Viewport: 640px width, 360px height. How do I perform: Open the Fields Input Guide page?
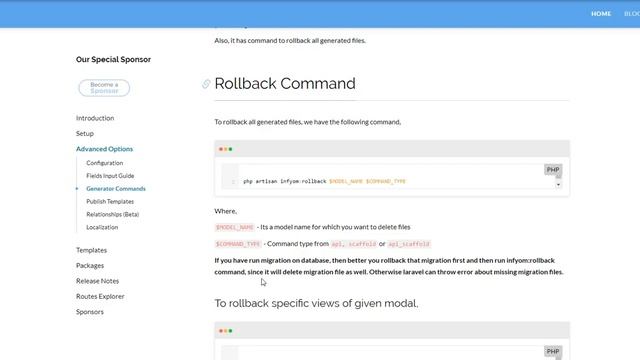point(110,176)
